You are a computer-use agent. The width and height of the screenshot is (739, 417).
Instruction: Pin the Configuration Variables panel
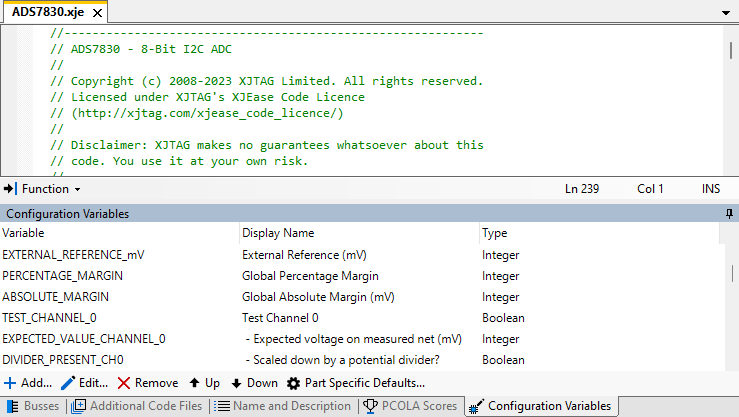point(729,214)
